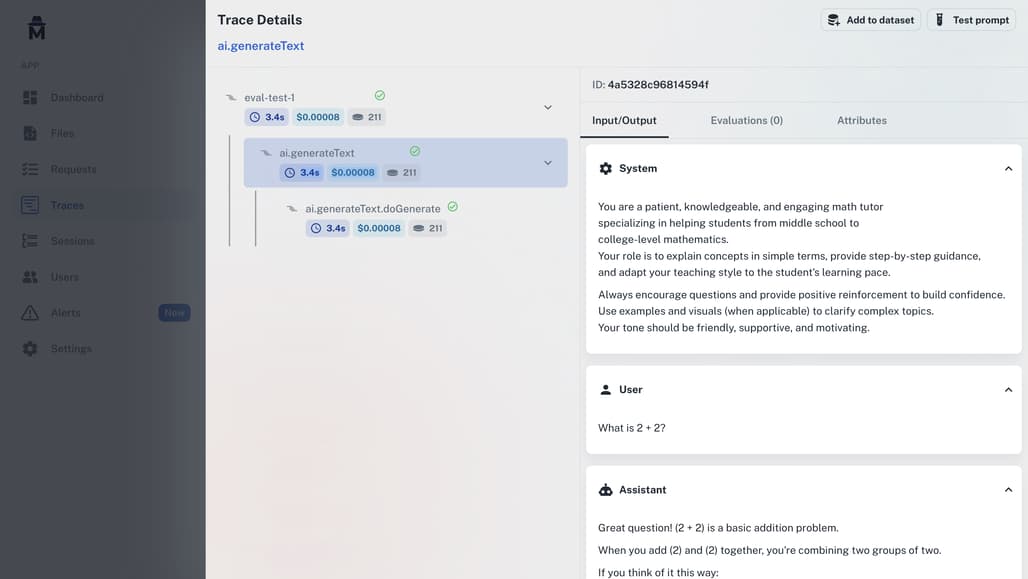Collapse the ai.generateText span chevron
1028x579 pixels.
[547, 163]
